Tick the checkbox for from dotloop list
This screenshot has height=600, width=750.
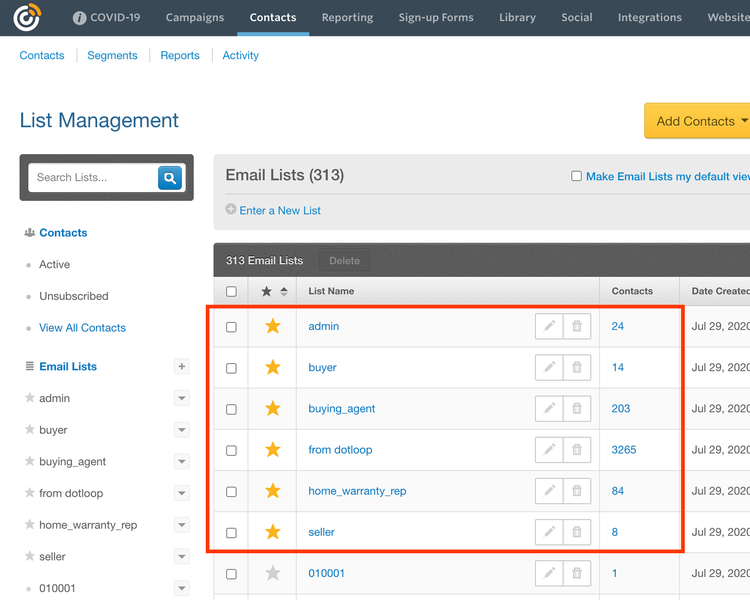[x=232, y=450]
